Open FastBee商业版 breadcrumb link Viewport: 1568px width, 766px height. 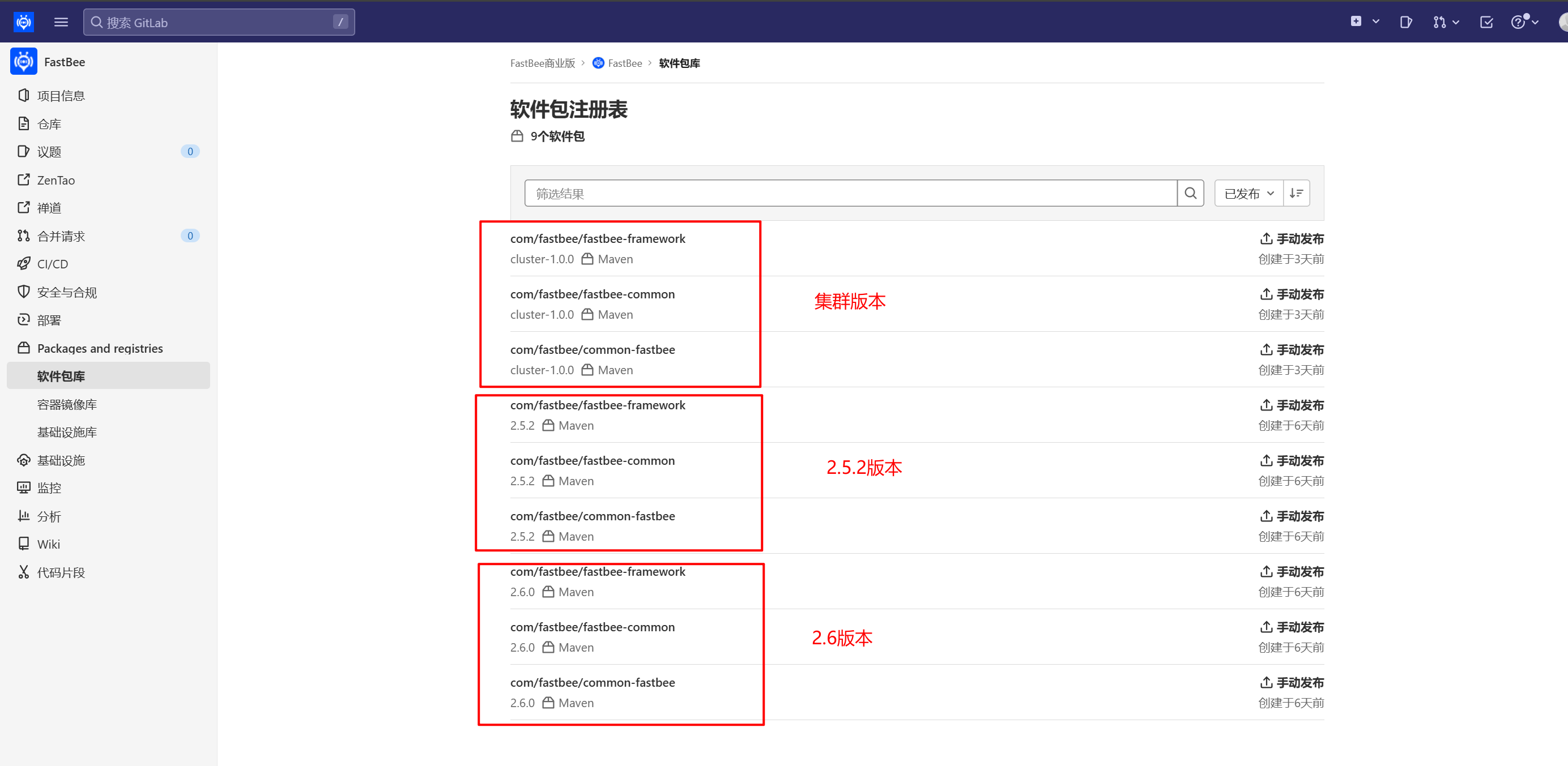542,63
